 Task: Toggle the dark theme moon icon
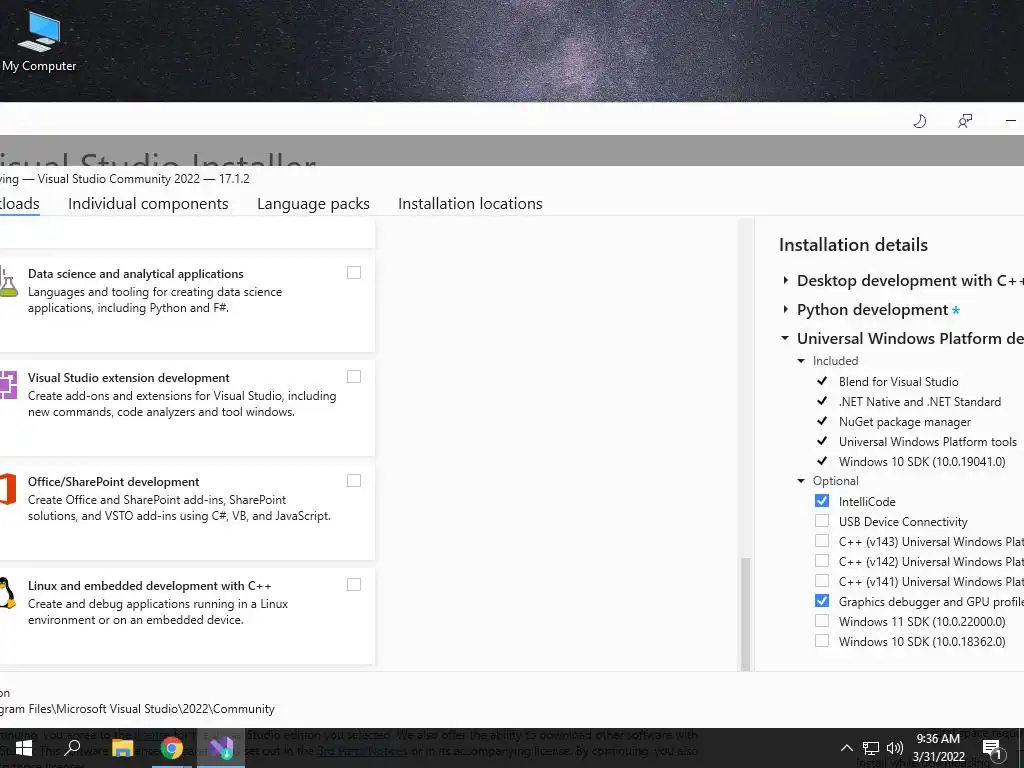[920, 121]
